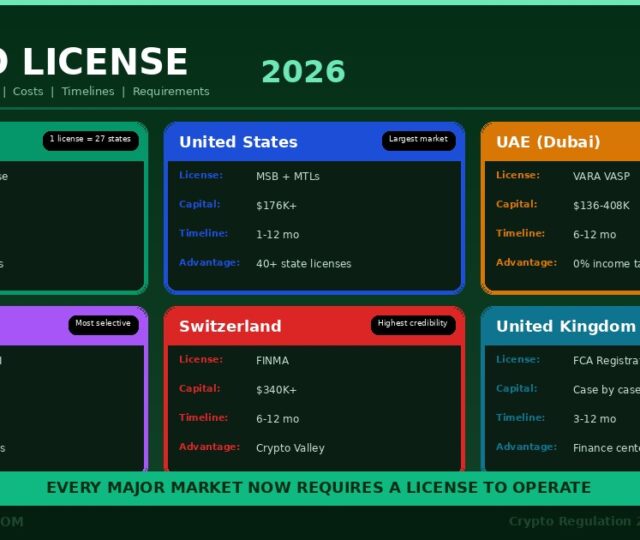Click 'Every major market' banner text
This screenshot has height=540, width=640.
coord(319,488)
